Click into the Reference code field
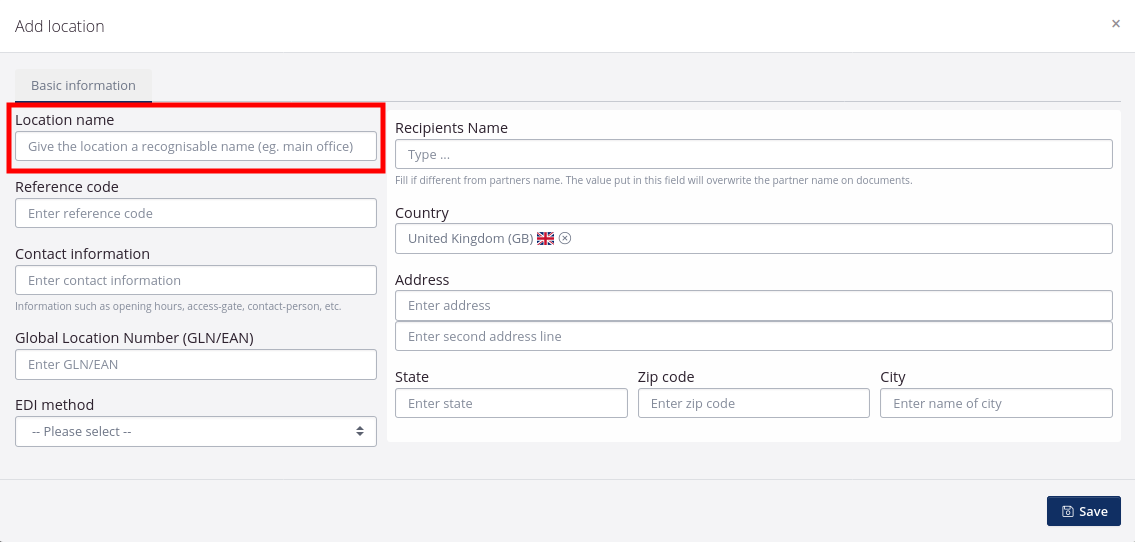Image resolution: width=1135 pixels, height=542 pixels. pyautogui.click(x=195, y=214)
